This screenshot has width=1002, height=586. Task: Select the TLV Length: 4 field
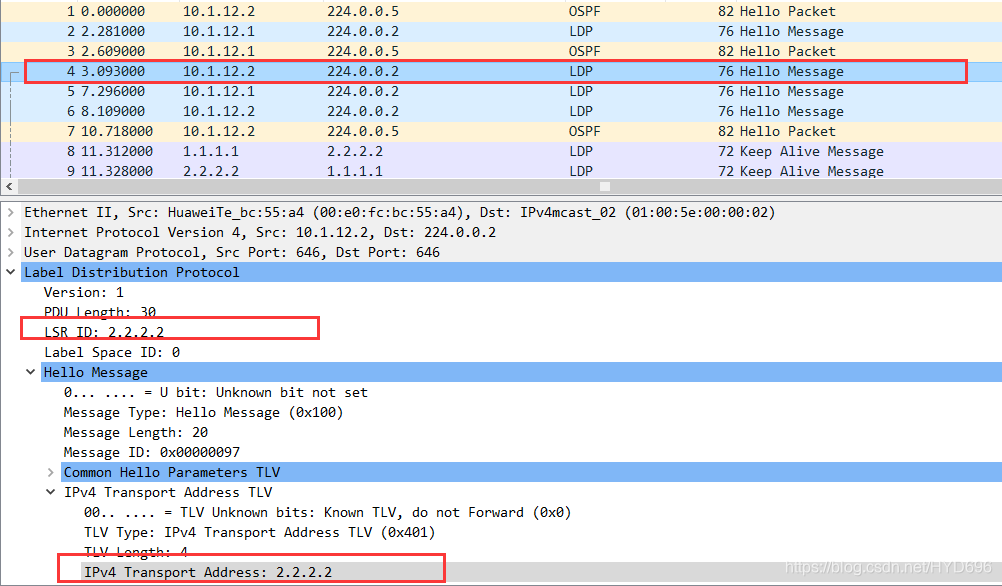coord(135,552)
